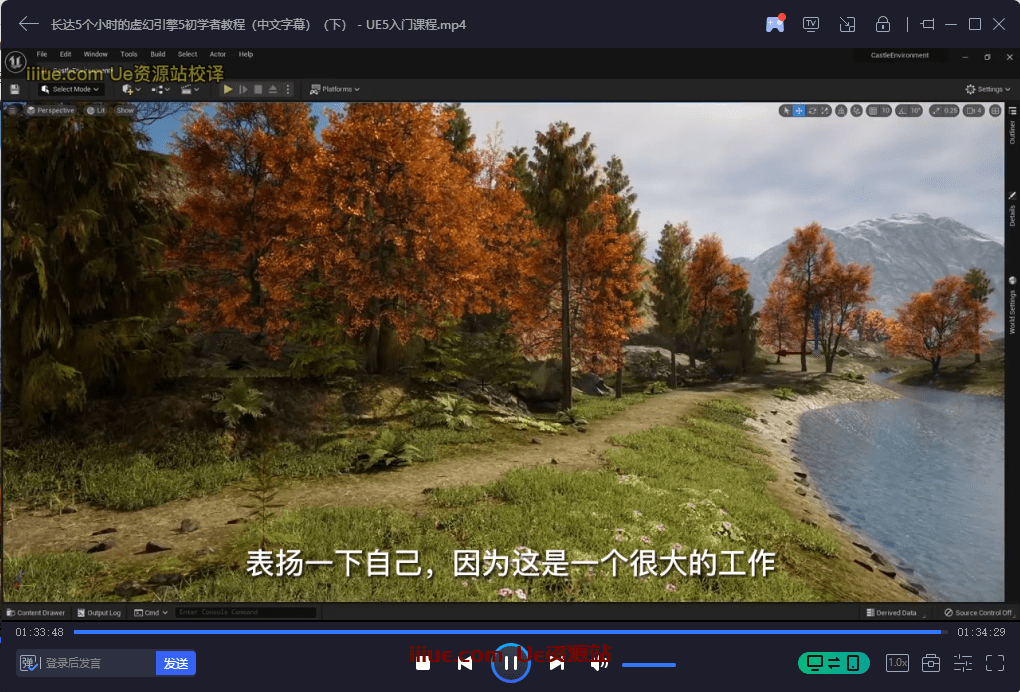This screenshot has width=1020, height=692.
Task: Enter fullscreen mode
Action: click(994, 663)
